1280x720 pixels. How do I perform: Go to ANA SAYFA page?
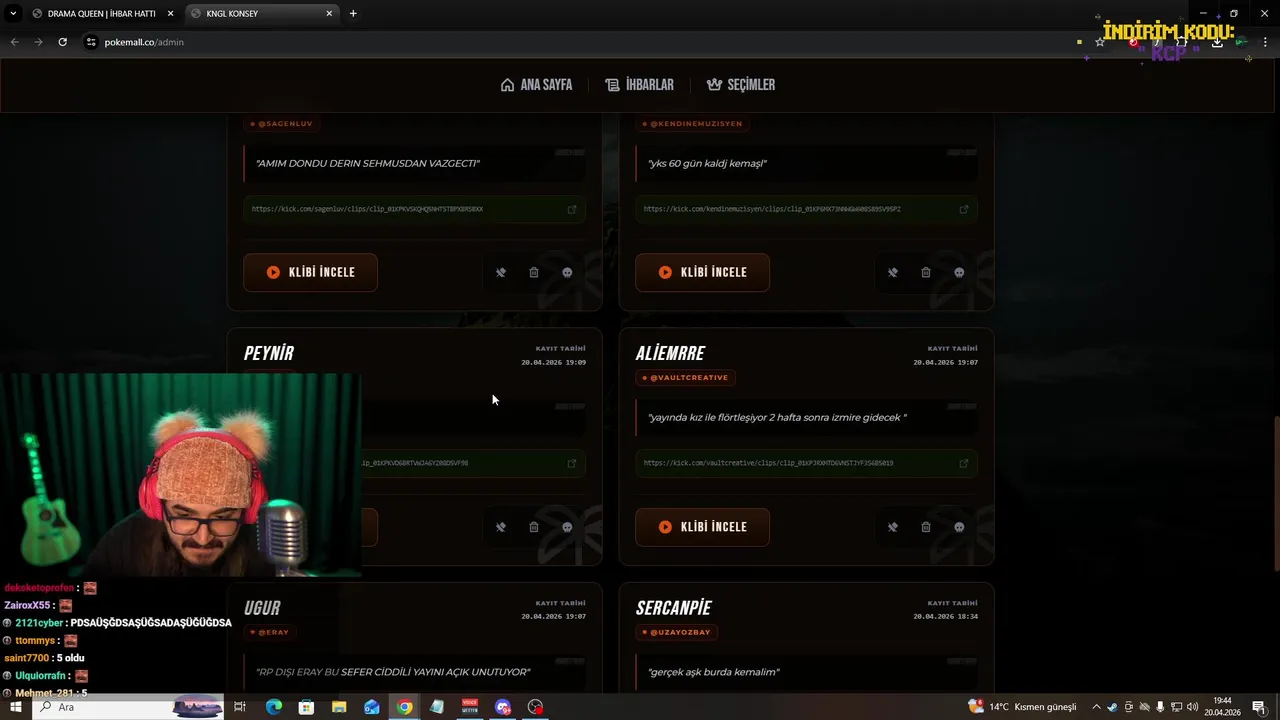(x=537, y=85)
